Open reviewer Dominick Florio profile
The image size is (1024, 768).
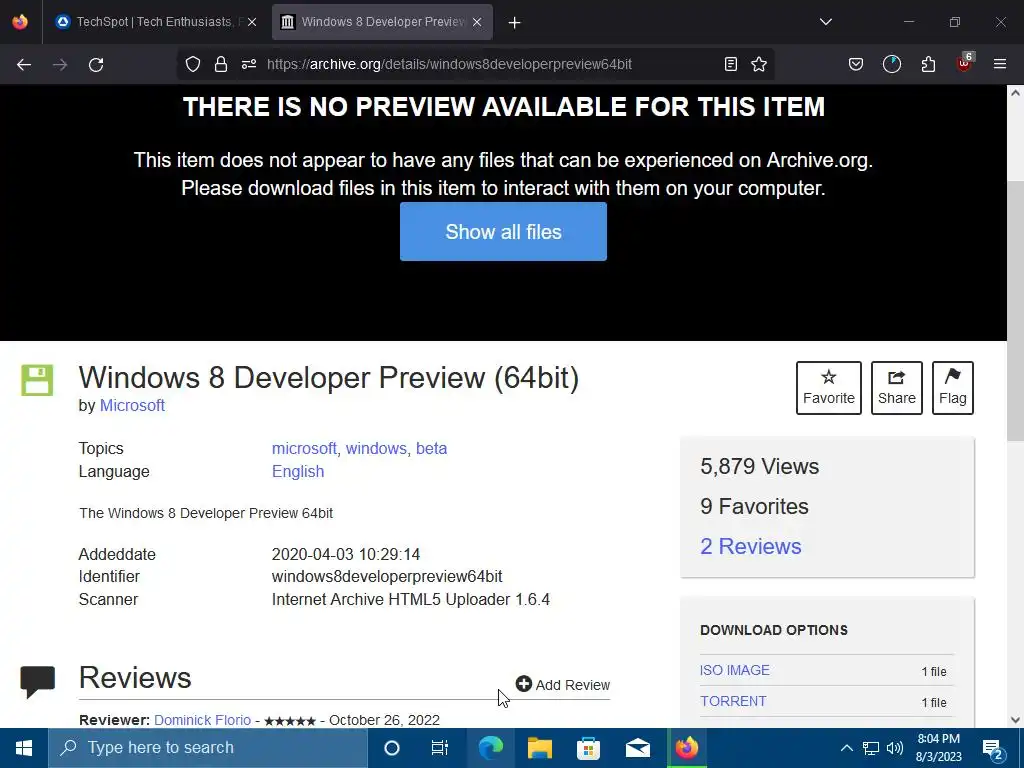click(202, 720)
